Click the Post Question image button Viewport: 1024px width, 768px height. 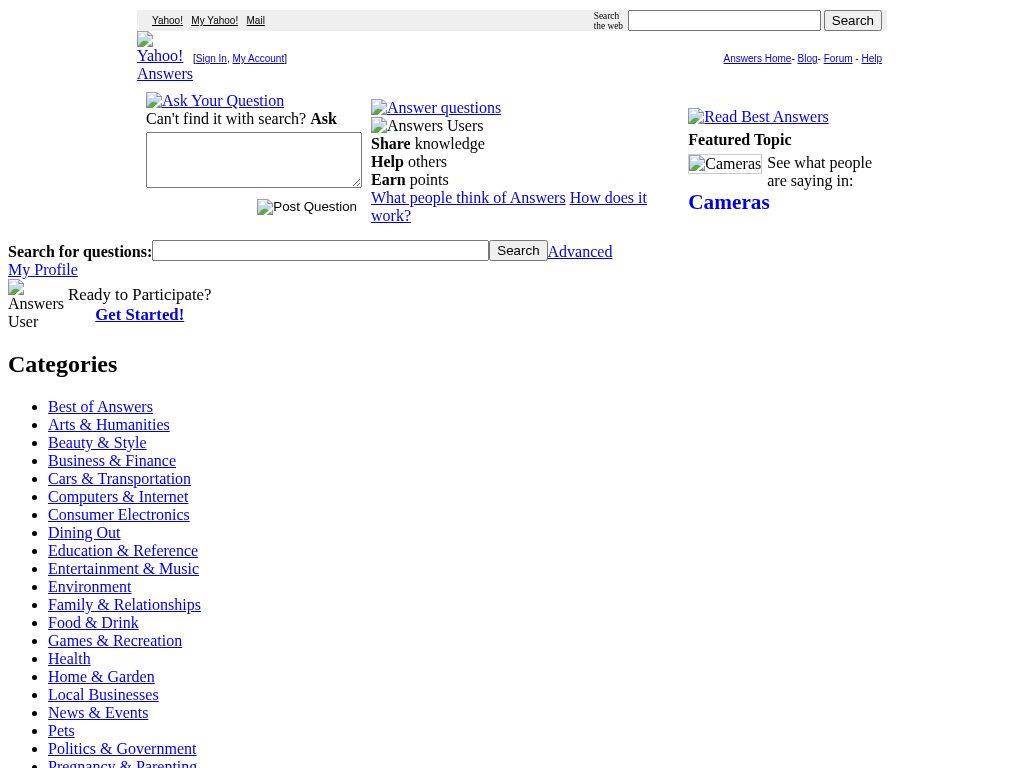(x=307, y=207)
